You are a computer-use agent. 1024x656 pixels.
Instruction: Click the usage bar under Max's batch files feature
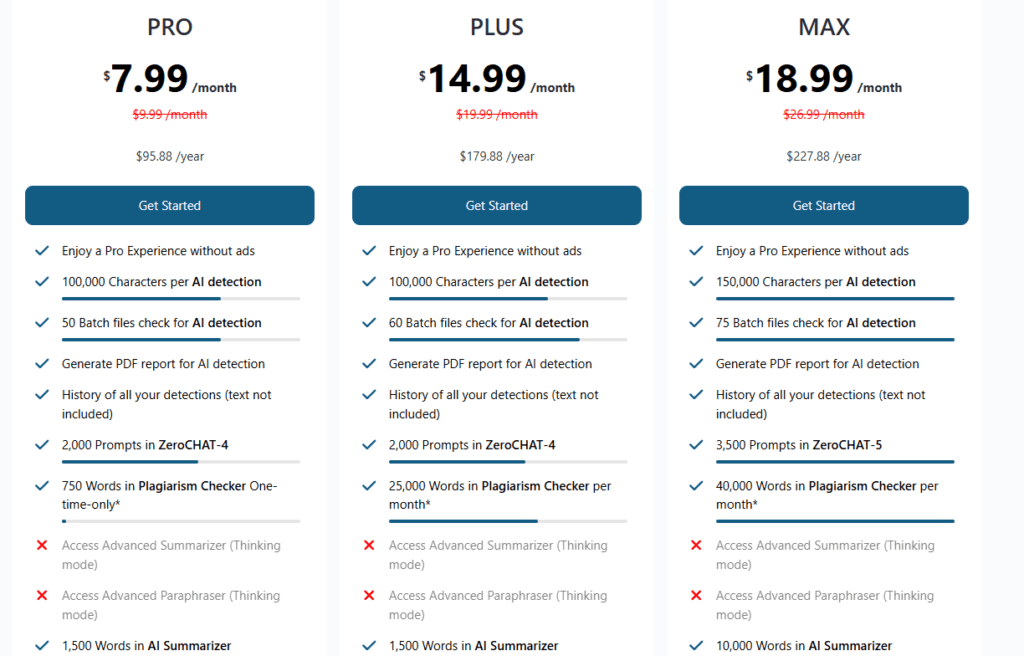pyautogui.click(x=834, y=341)
